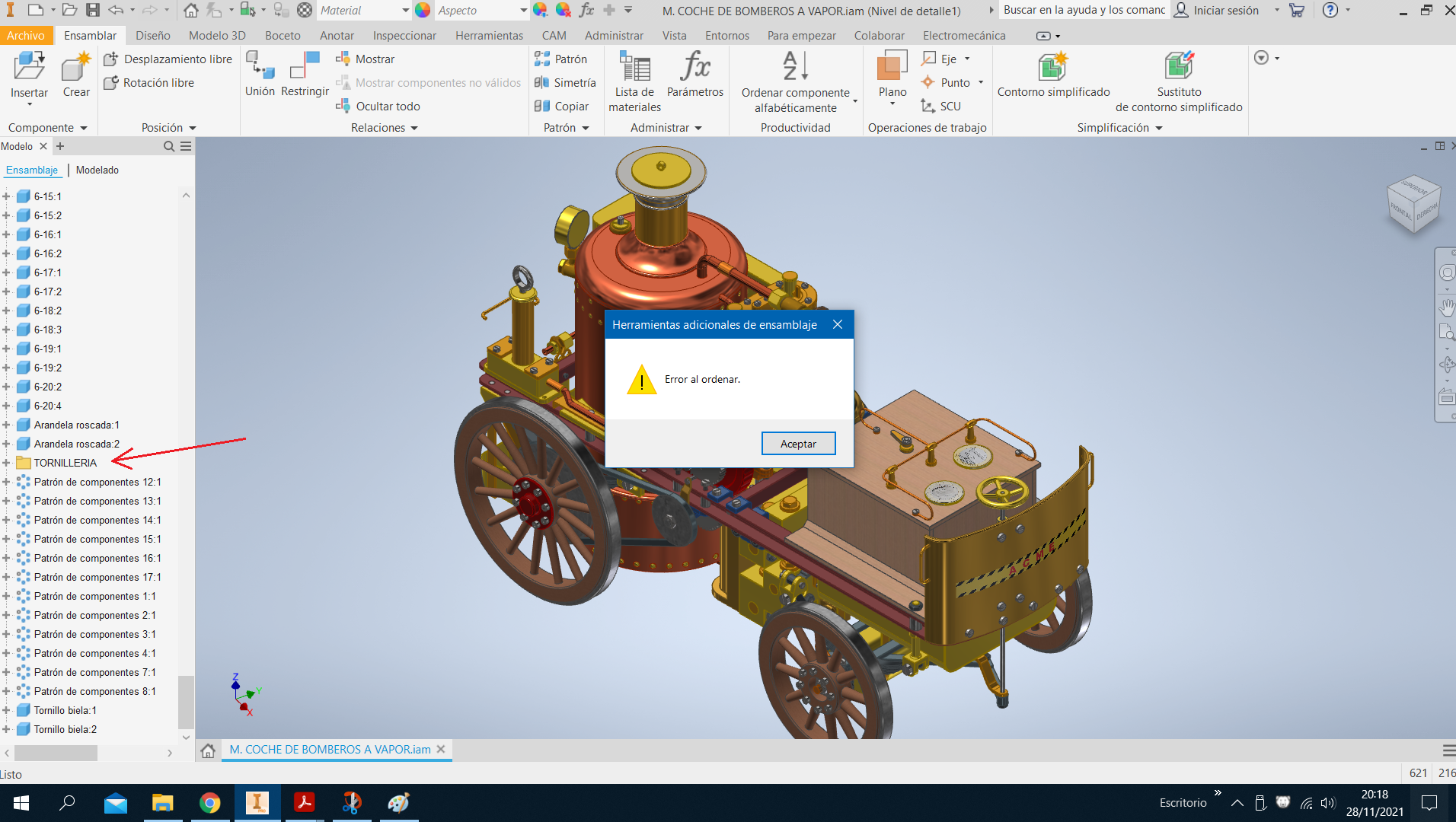The height and width of the screenshot is (822, 1456).
Task: Open the Lista de materiales
Action: tap(634, 80)
